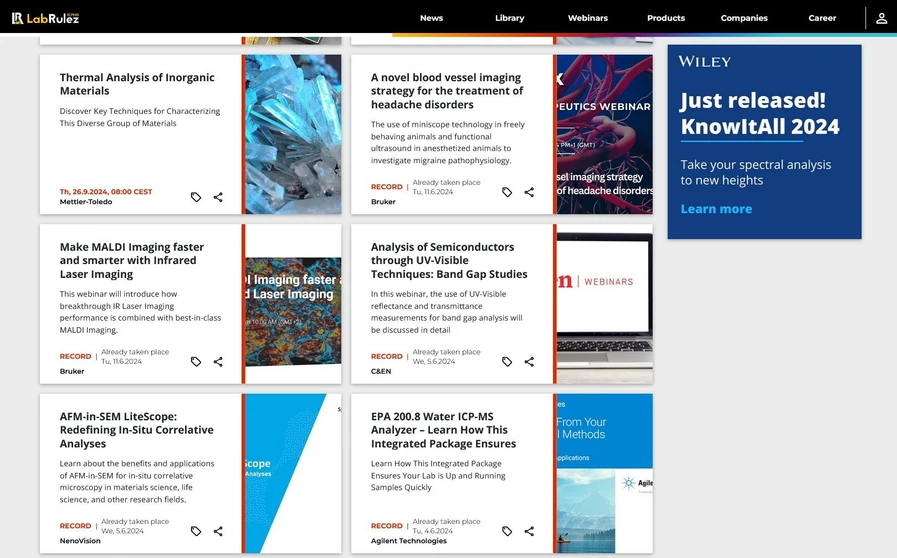Click Learn more in Wiley ad

(x=716, y=209)
